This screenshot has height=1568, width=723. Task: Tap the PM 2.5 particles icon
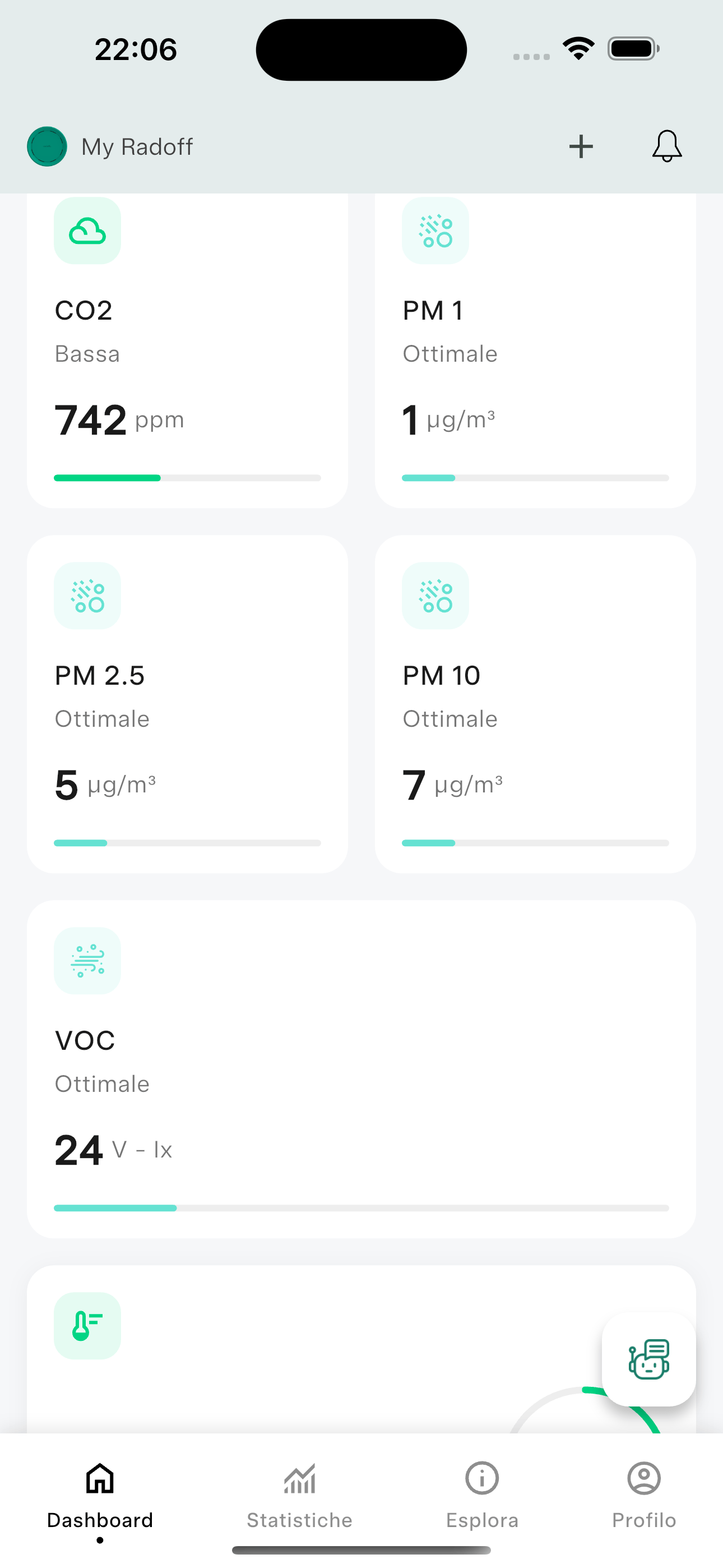87,596
